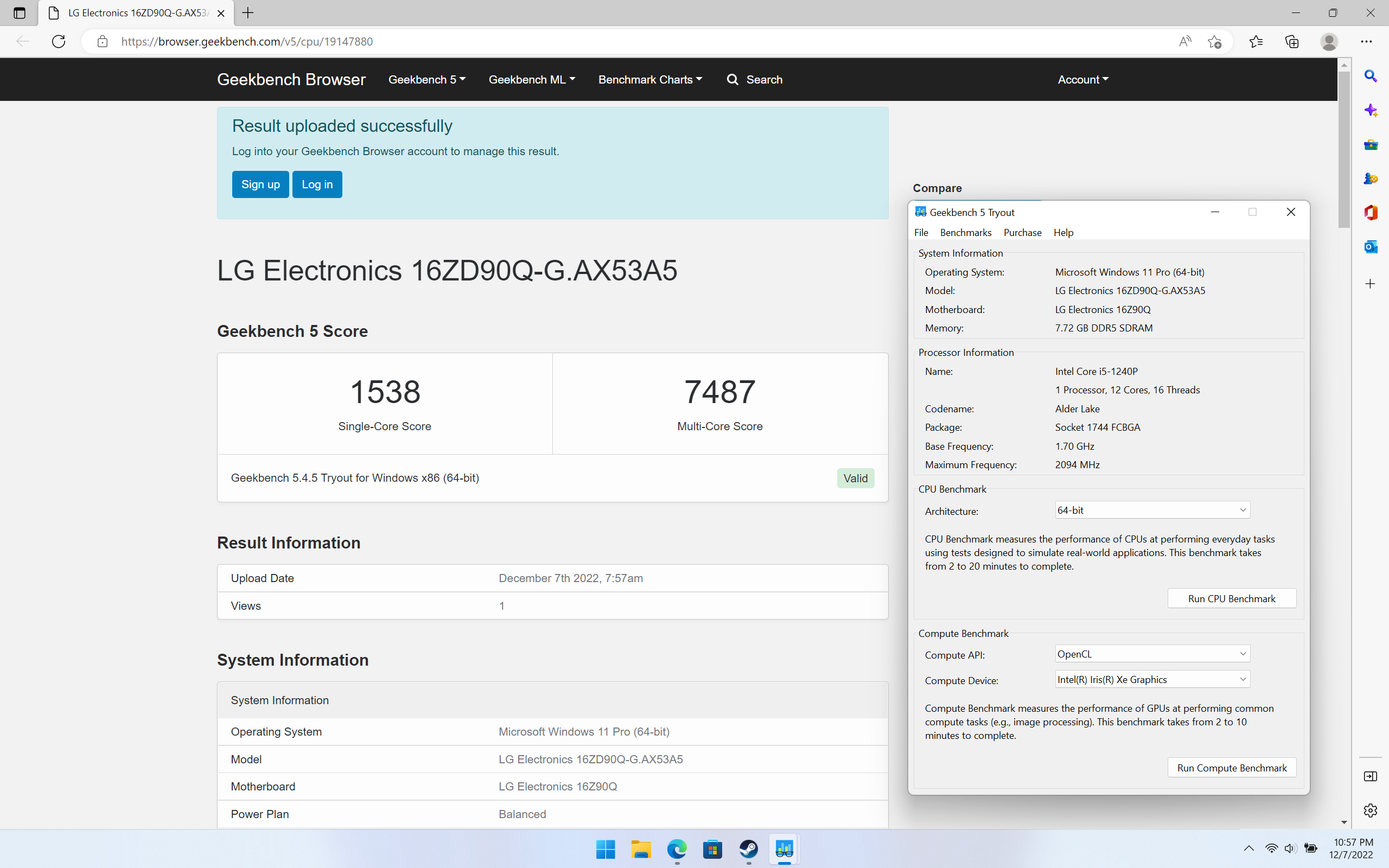This screenshot has width=1389, height=868.
Task: Open the Outlook icon in Edge sidebar
Action: [x=1370, y=247]
